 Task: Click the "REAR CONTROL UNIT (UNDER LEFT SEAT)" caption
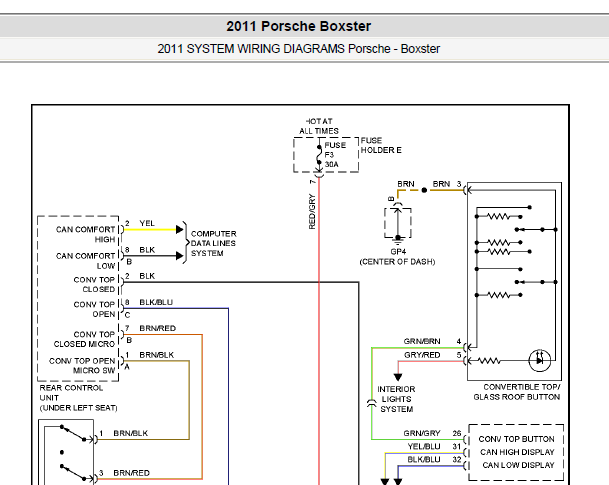(78, 398)
